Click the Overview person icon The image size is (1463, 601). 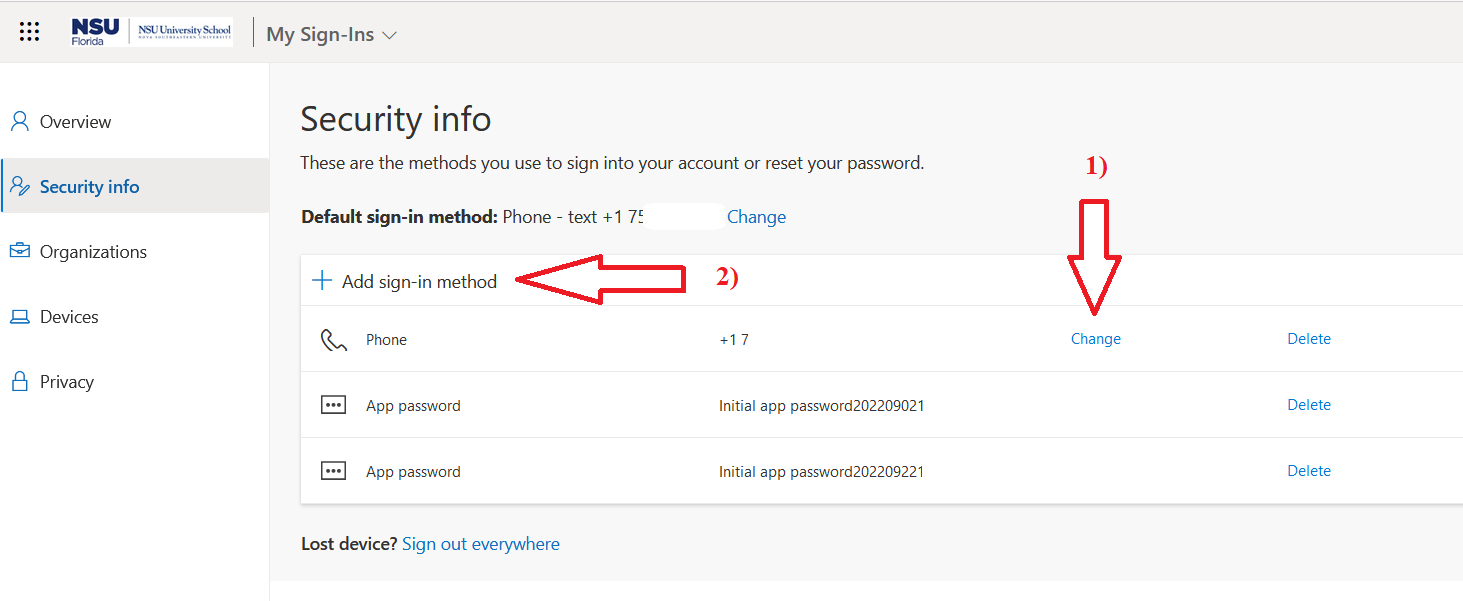pyautogui.click(x=19, y=121)
